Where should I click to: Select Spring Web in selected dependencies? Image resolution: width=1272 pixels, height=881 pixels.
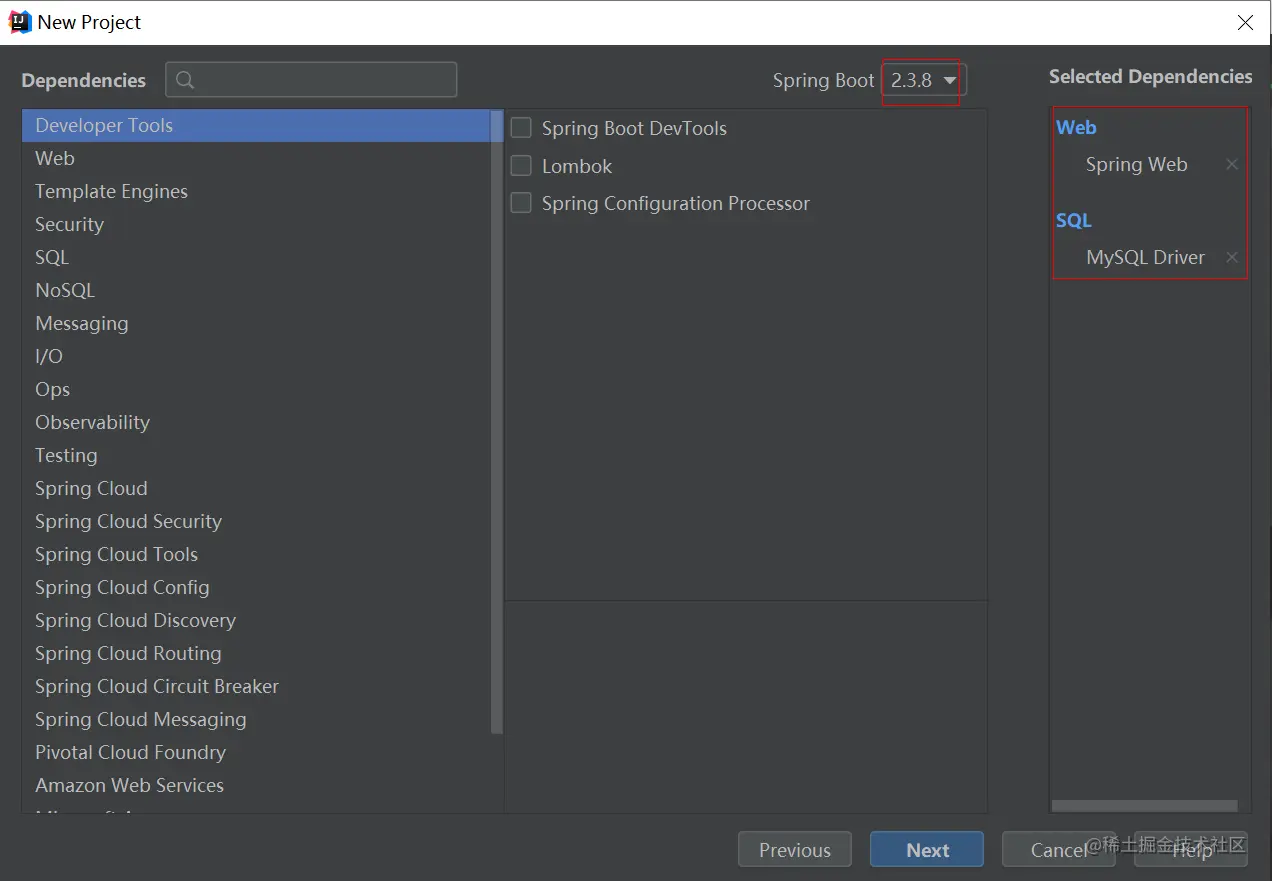(1136, 165)
